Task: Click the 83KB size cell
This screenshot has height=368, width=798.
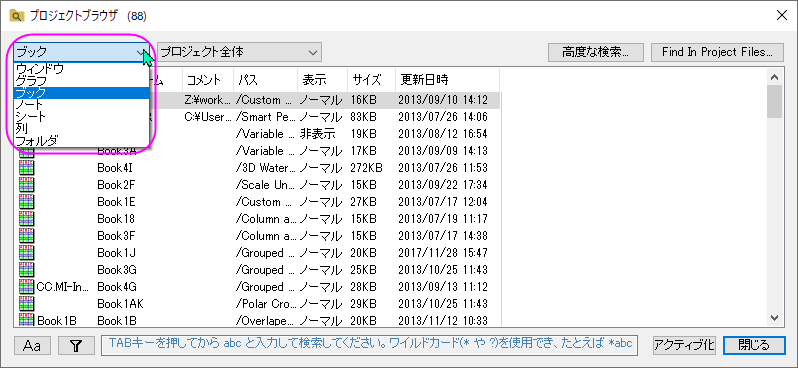Action: point(363,117)
